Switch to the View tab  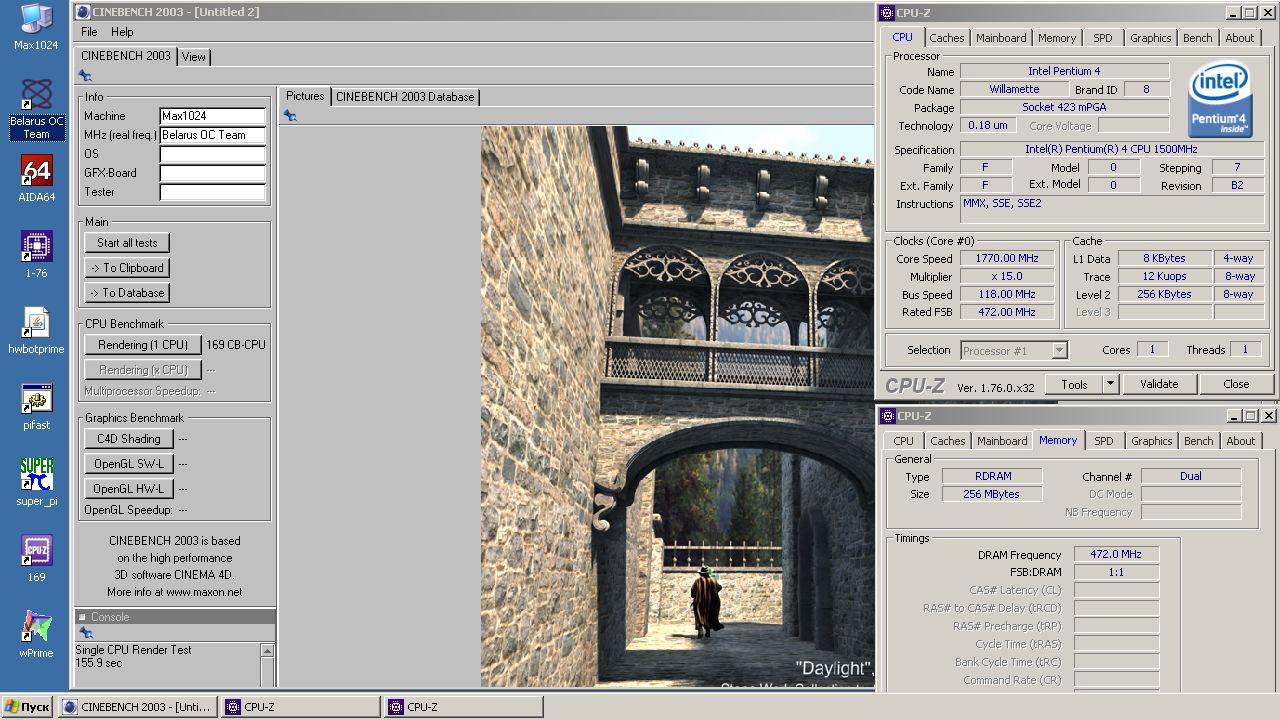coord(194,57)
